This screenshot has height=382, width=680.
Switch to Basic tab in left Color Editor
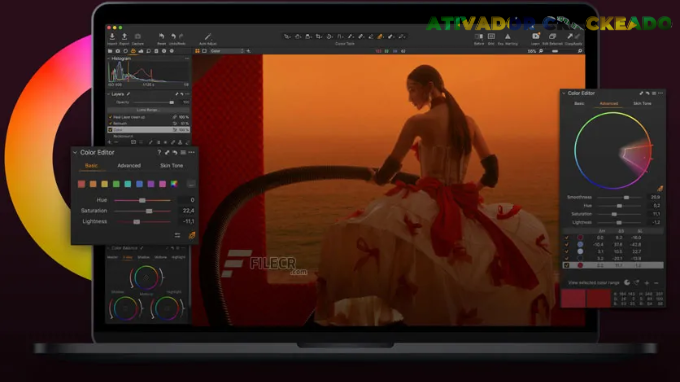click(91, 166)
